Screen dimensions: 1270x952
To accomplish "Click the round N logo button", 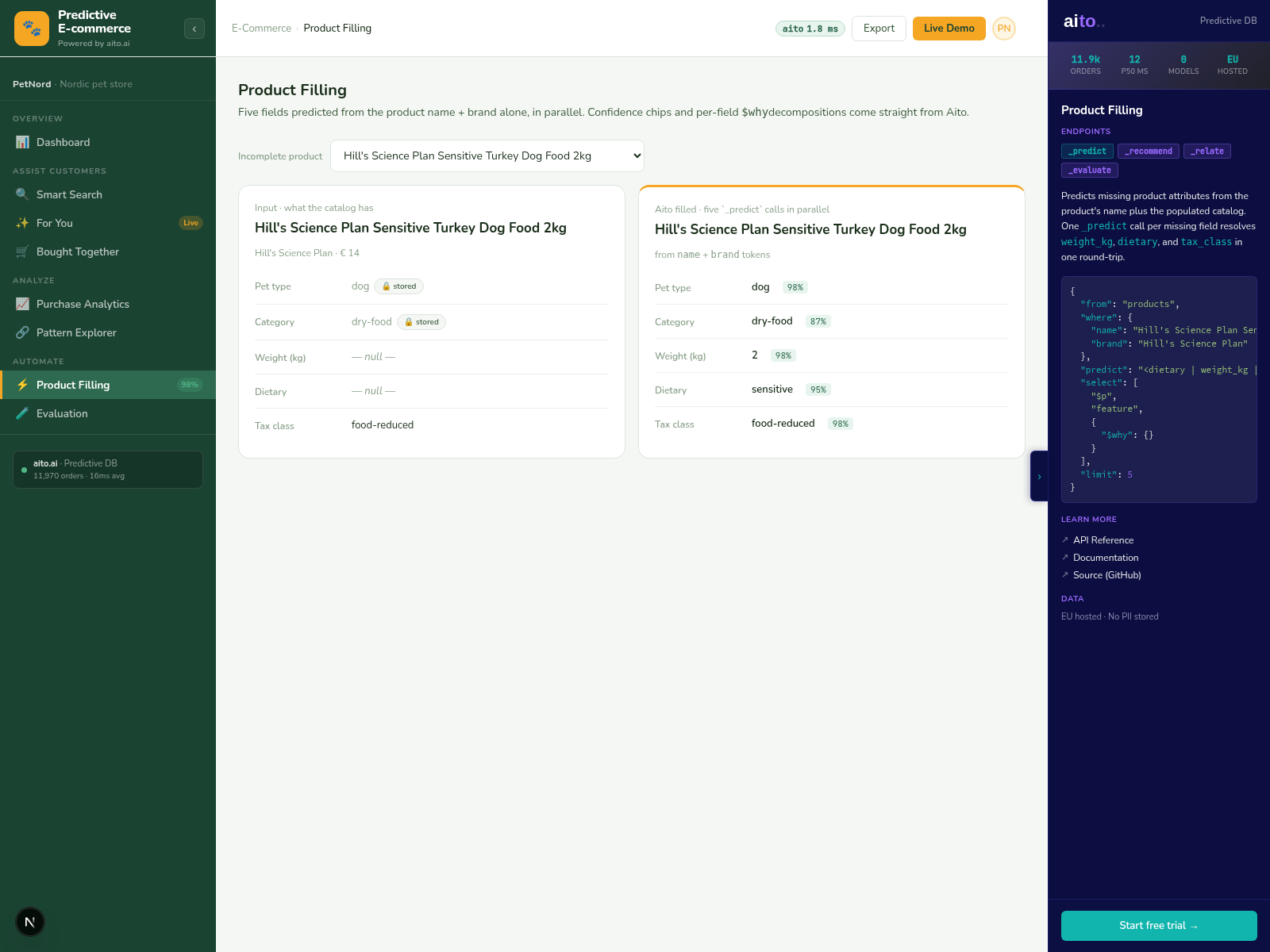I will pos(30,922).
